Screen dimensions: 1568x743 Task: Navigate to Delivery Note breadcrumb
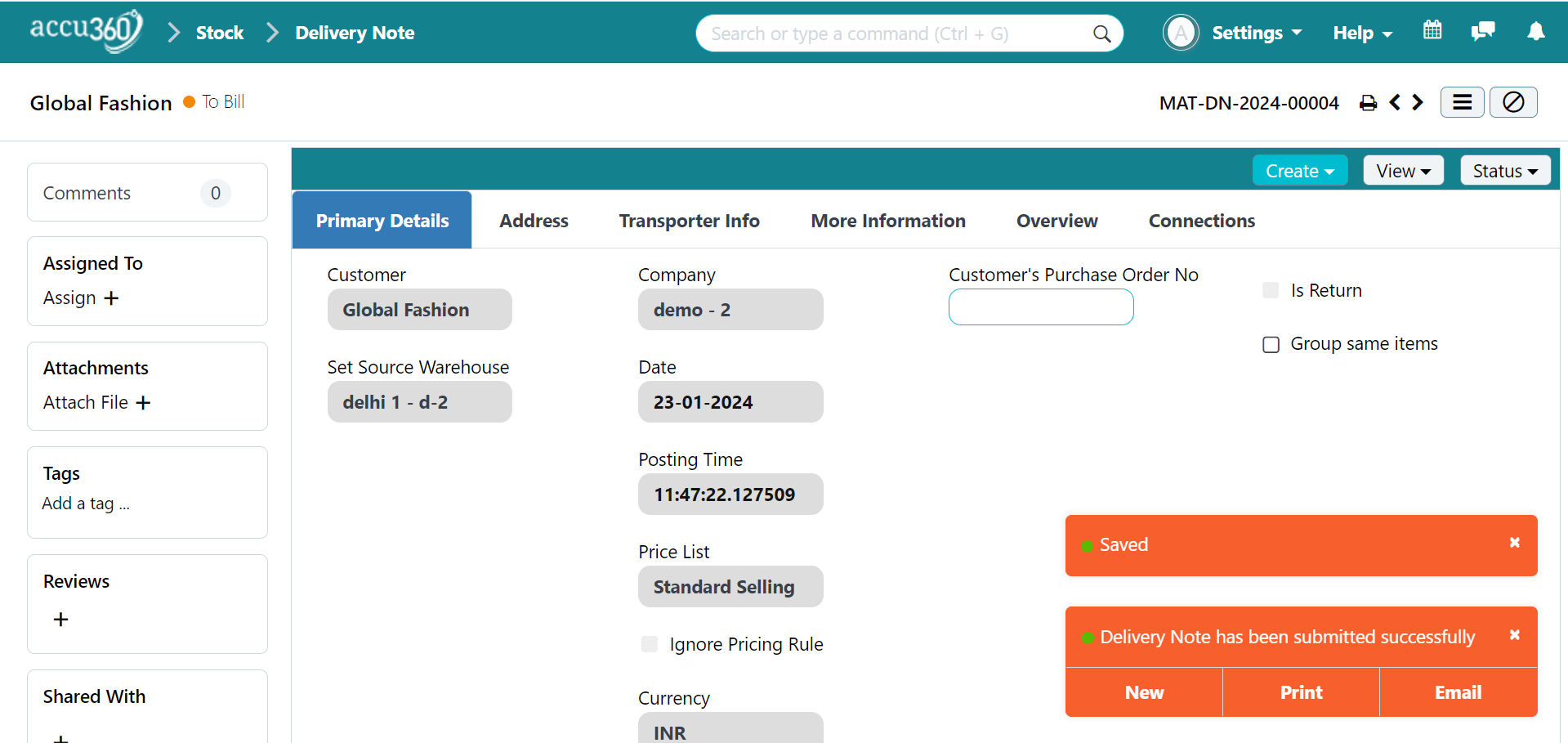(355, 33)
